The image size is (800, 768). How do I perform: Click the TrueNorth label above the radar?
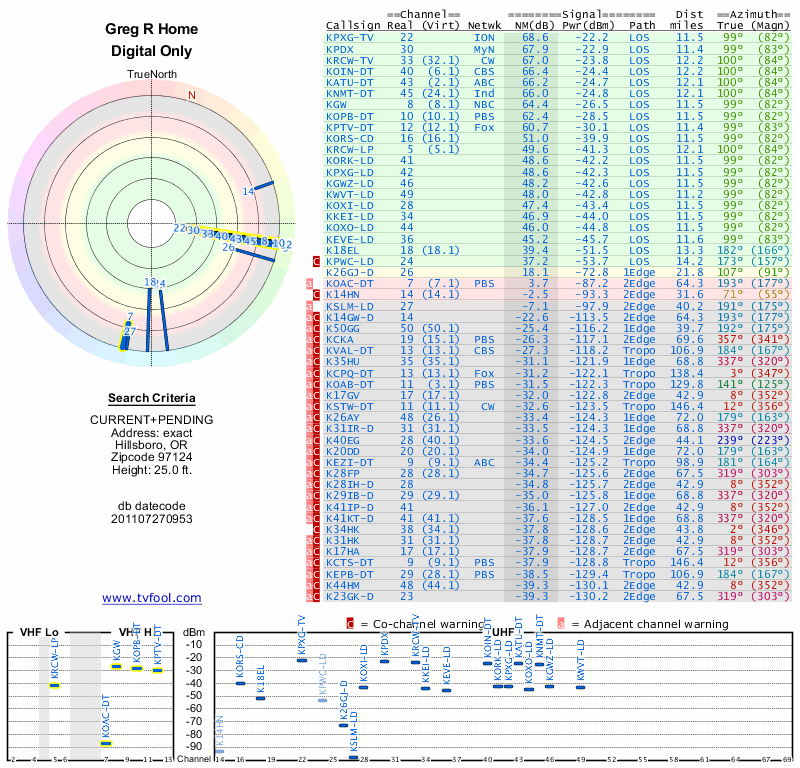tap(152, 75)
